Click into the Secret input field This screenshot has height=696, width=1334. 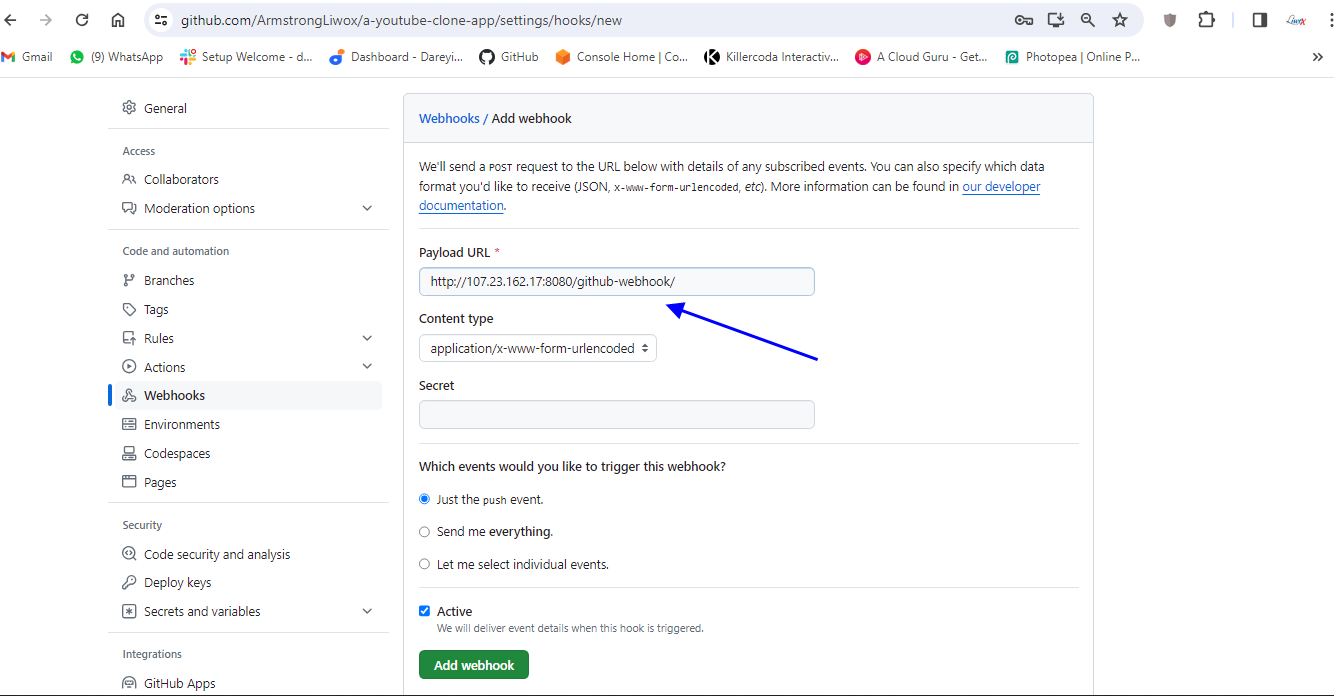point(616,415)
